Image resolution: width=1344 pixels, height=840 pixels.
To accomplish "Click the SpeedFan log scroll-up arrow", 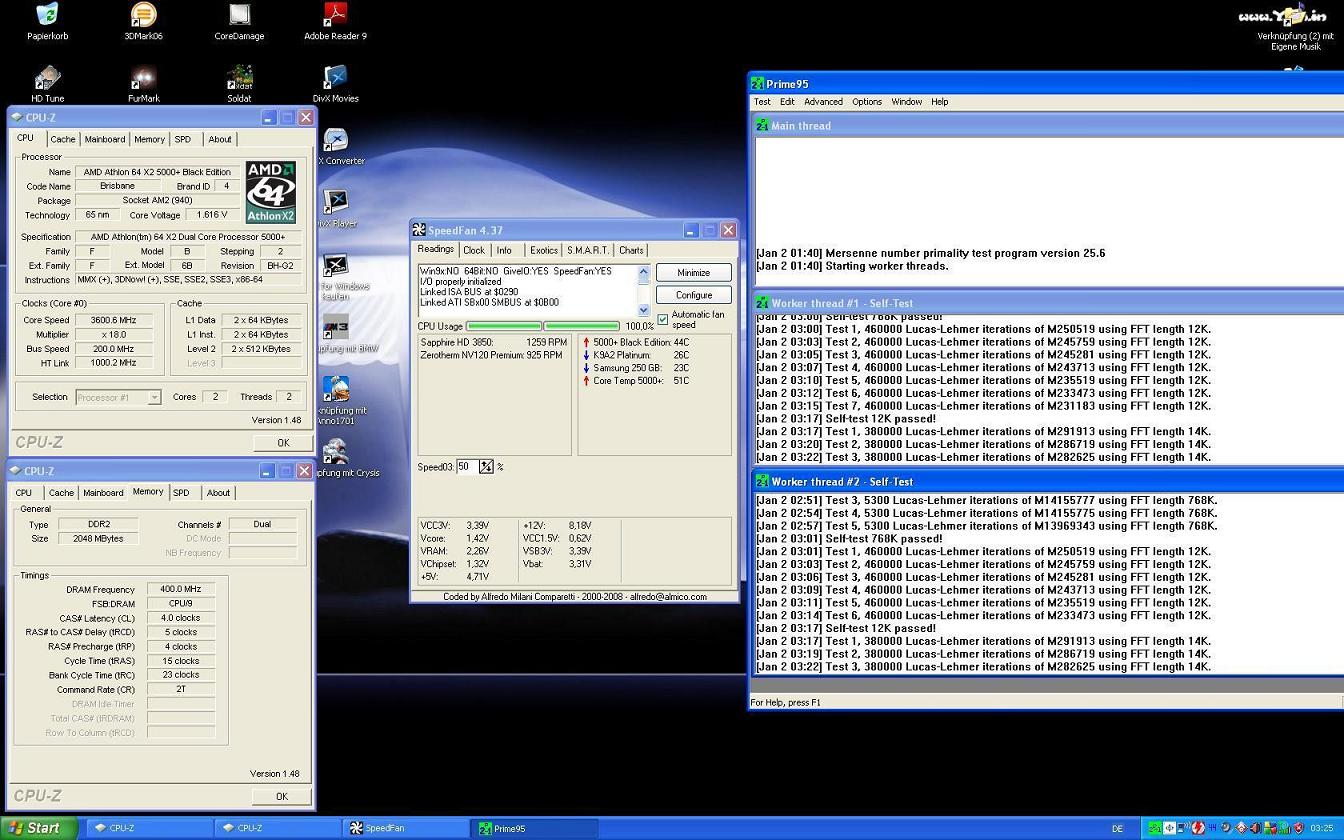I will [x=644, y=272].
